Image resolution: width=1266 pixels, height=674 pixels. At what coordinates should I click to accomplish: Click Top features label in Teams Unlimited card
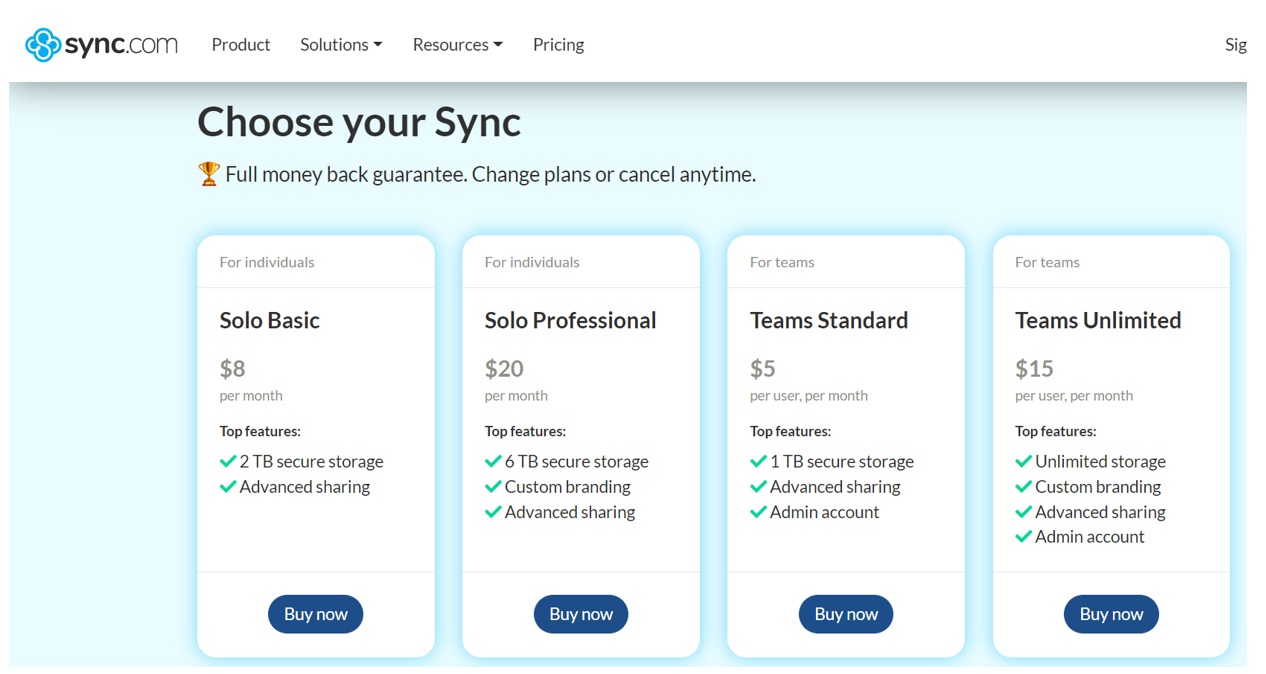[x=1055, y=432]
